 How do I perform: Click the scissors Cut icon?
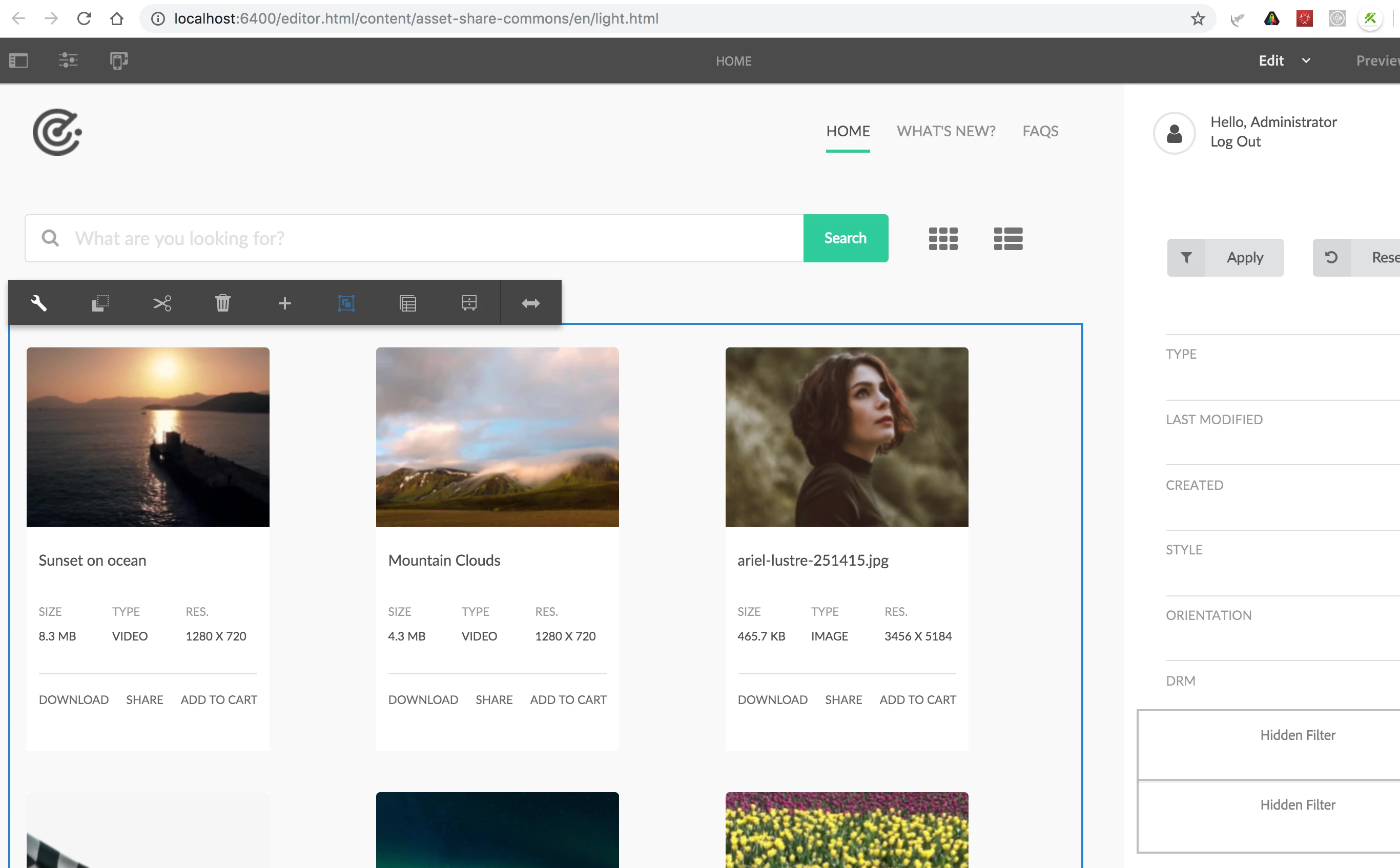pos(162,302)
